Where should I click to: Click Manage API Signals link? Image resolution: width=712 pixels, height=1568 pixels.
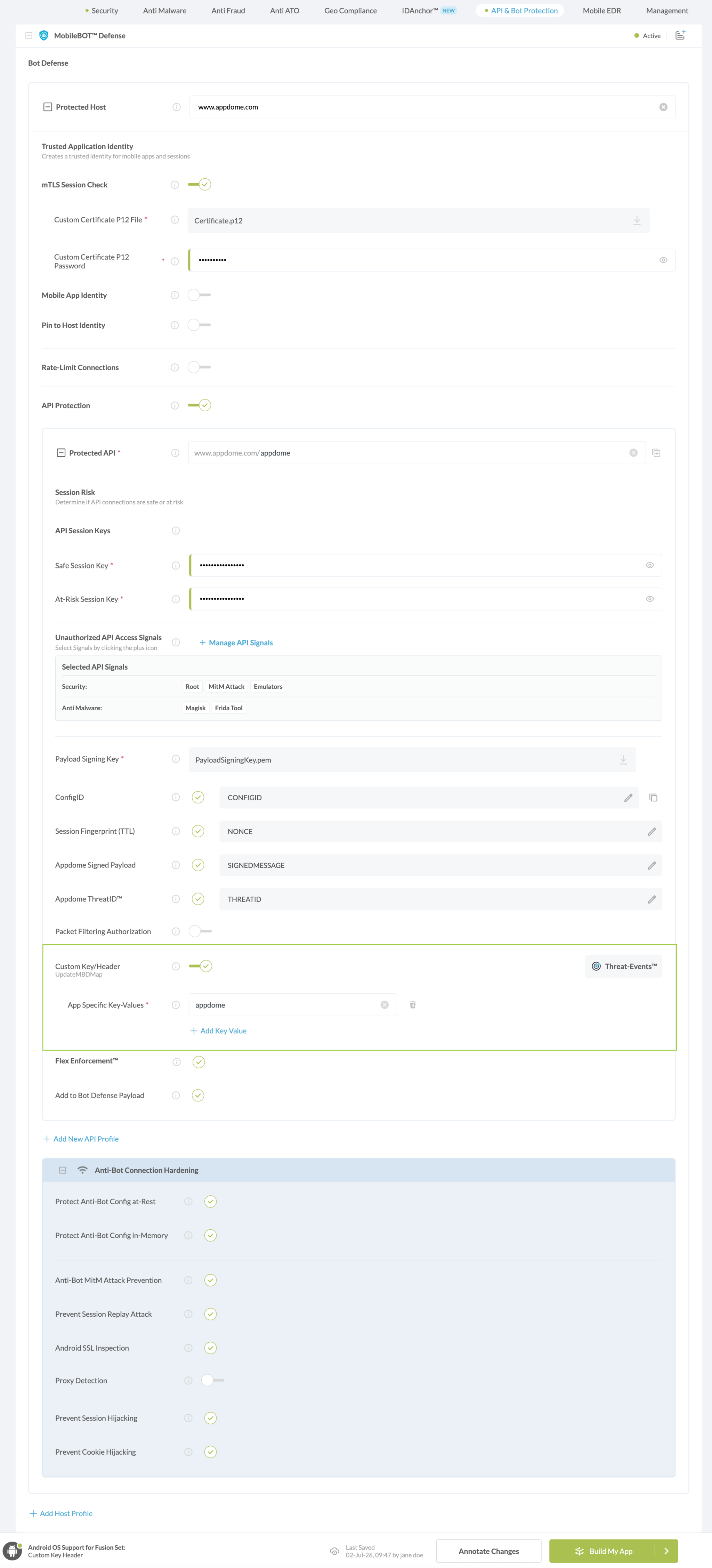pyautogui.click(x=236, y=643)
